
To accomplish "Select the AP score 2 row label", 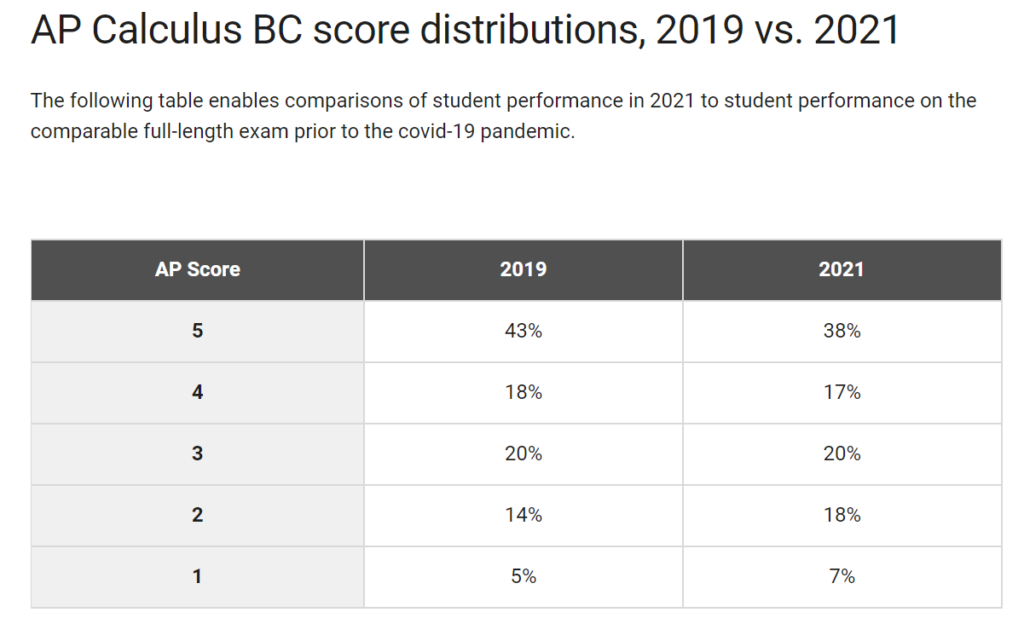I will point(197,515).
